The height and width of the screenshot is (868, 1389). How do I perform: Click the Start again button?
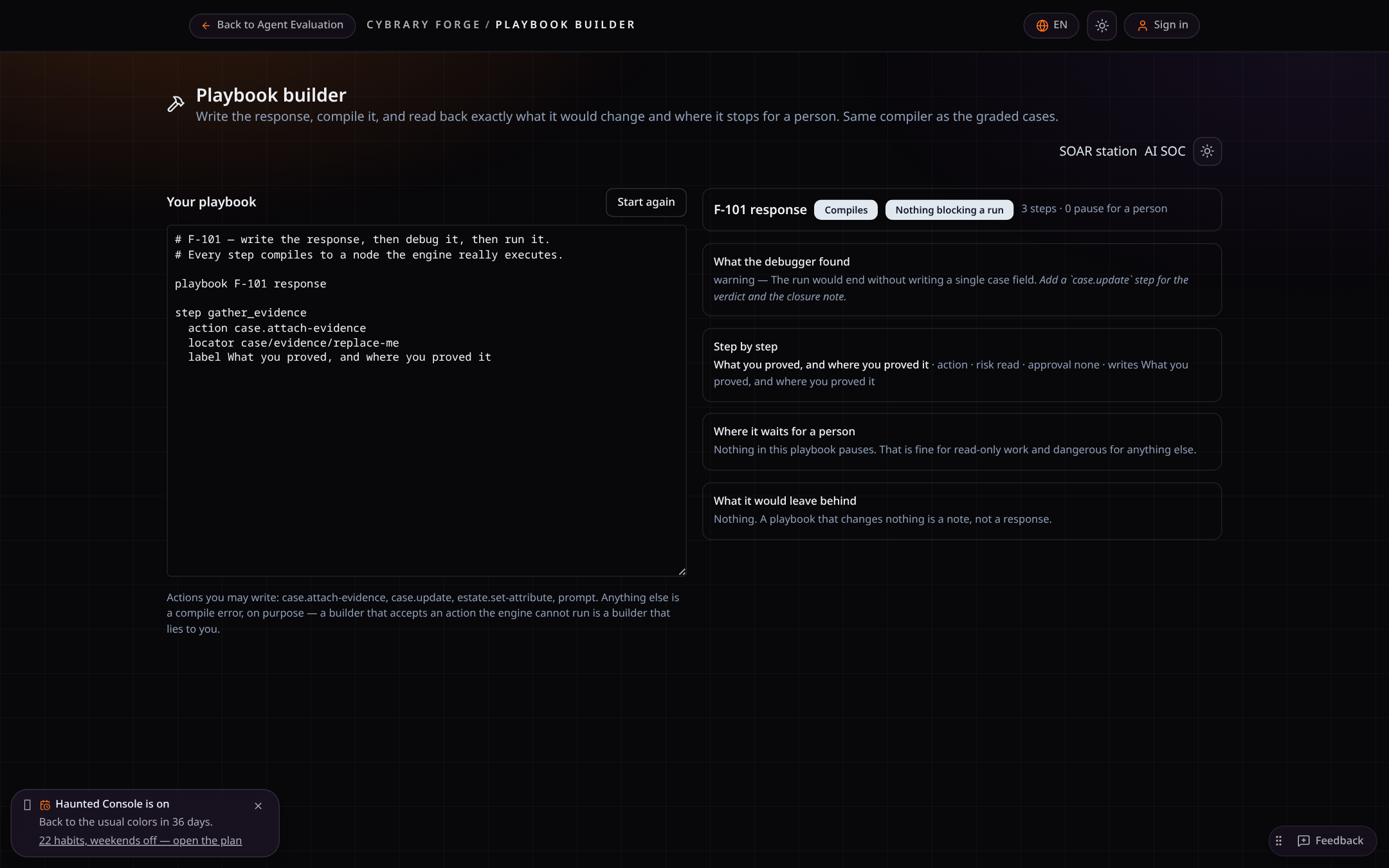click(646, 202)
